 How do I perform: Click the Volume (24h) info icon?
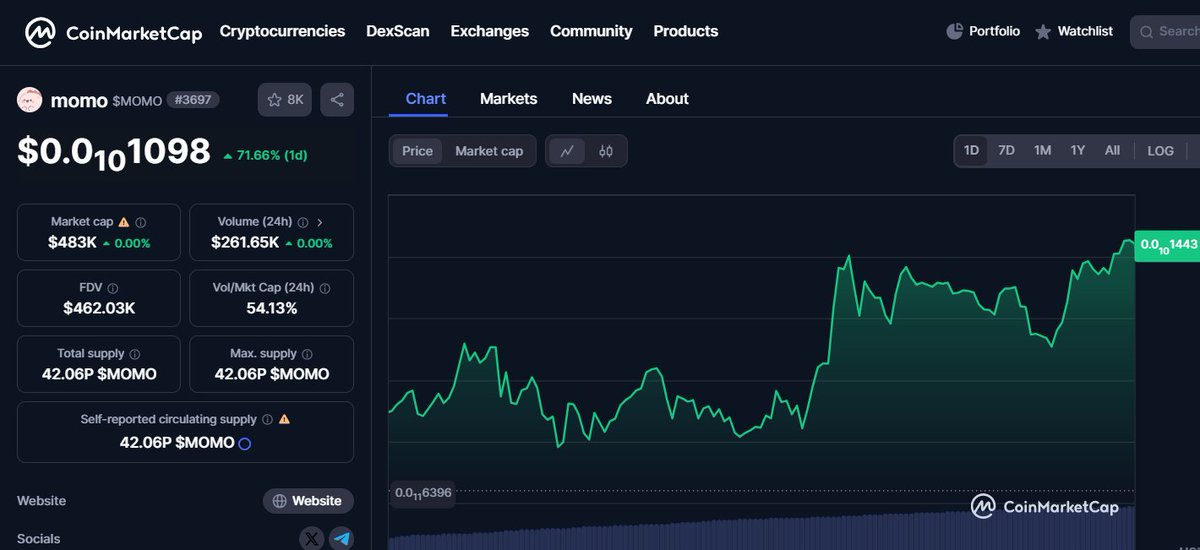tap(302, 223)
